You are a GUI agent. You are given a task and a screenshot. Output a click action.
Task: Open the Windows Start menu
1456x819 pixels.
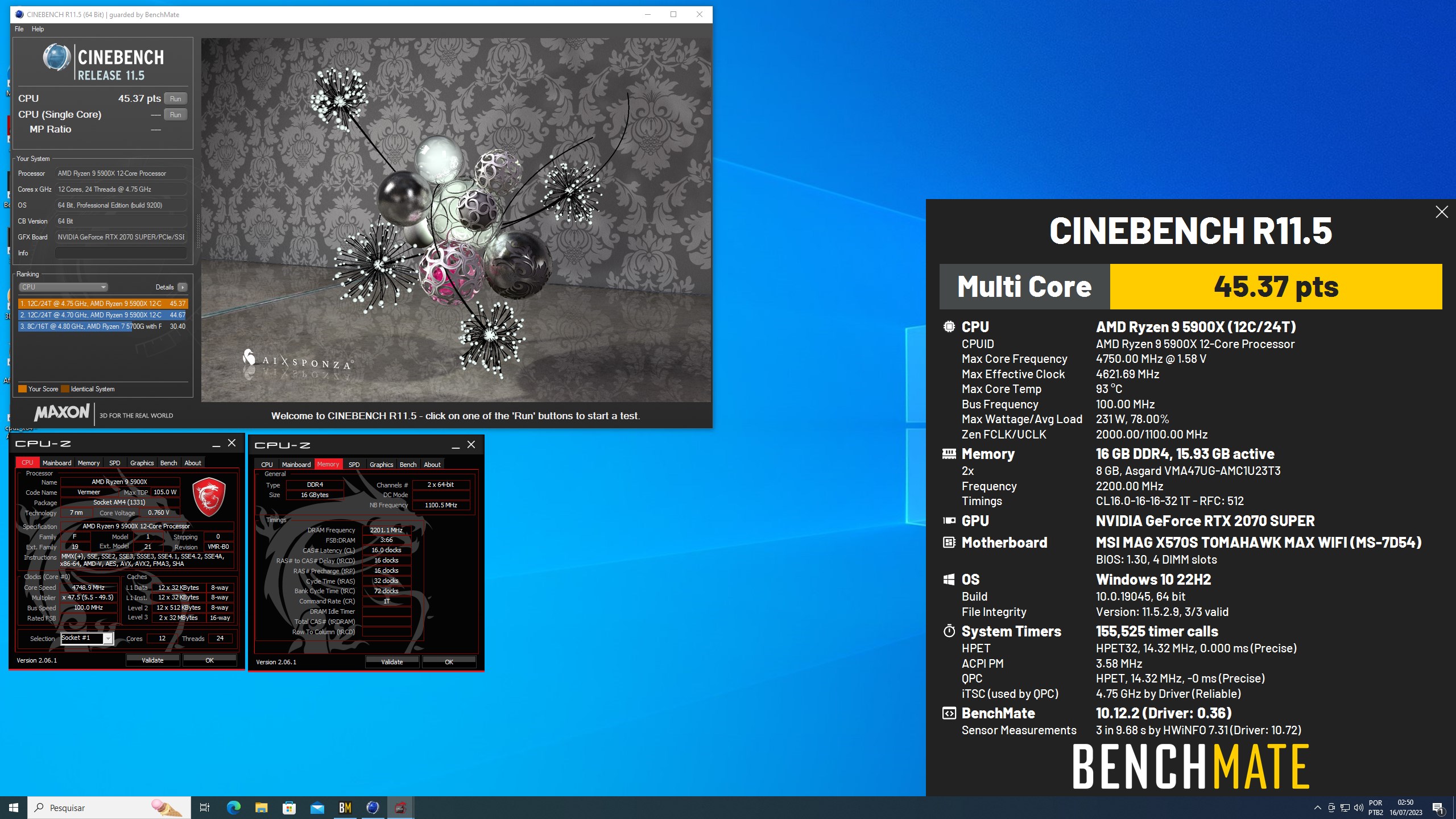pos(14,808)
